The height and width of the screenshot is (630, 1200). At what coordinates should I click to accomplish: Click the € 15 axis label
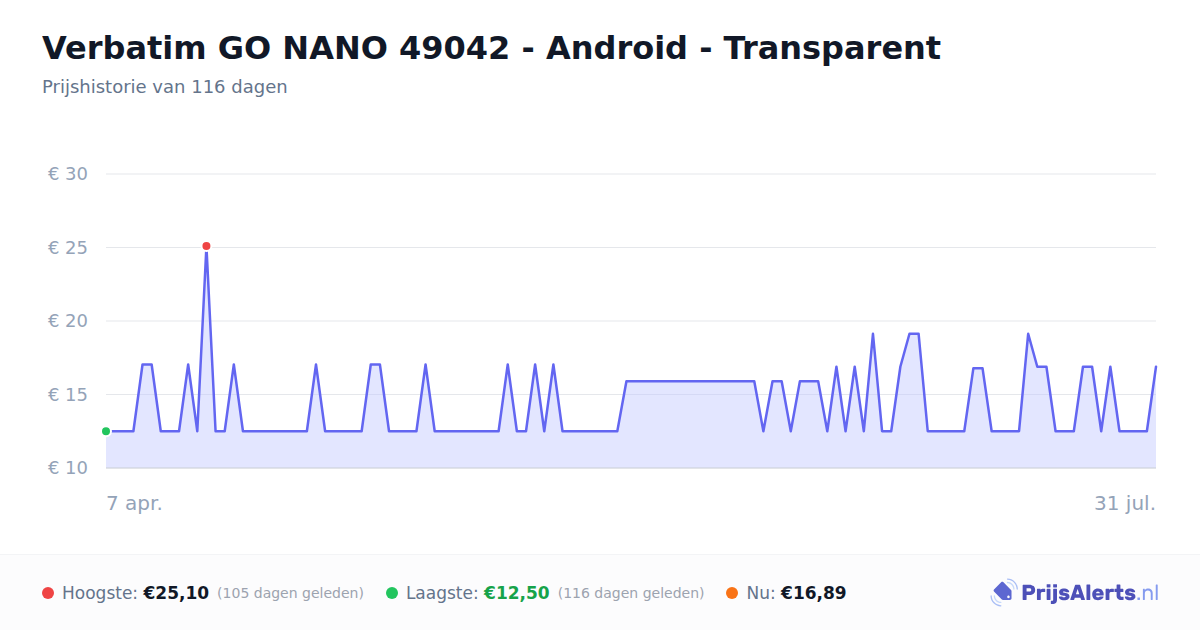[x=68, y=395]
